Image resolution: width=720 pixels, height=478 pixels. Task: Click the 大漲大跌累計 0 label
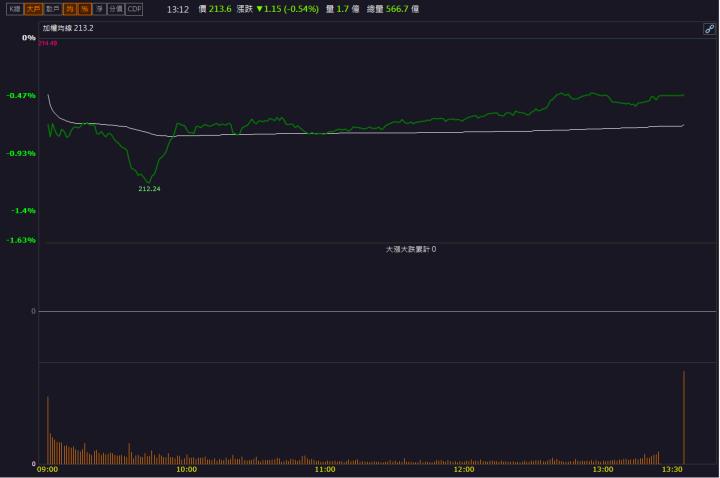(x=411, y=249)
